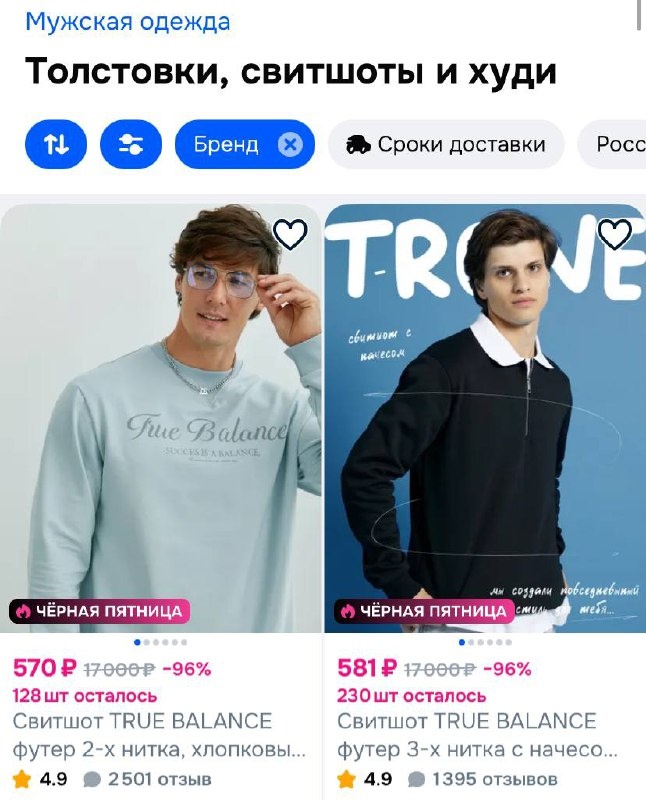Open the Бренд filter chip
This screenshot has width=646, height=800.
244,144
